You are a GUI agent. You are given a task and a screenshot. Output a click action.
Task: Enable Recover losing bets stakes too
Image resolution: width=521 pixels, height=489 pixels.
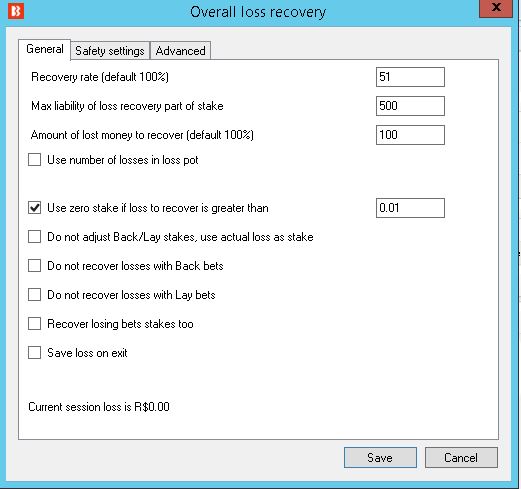34,324
